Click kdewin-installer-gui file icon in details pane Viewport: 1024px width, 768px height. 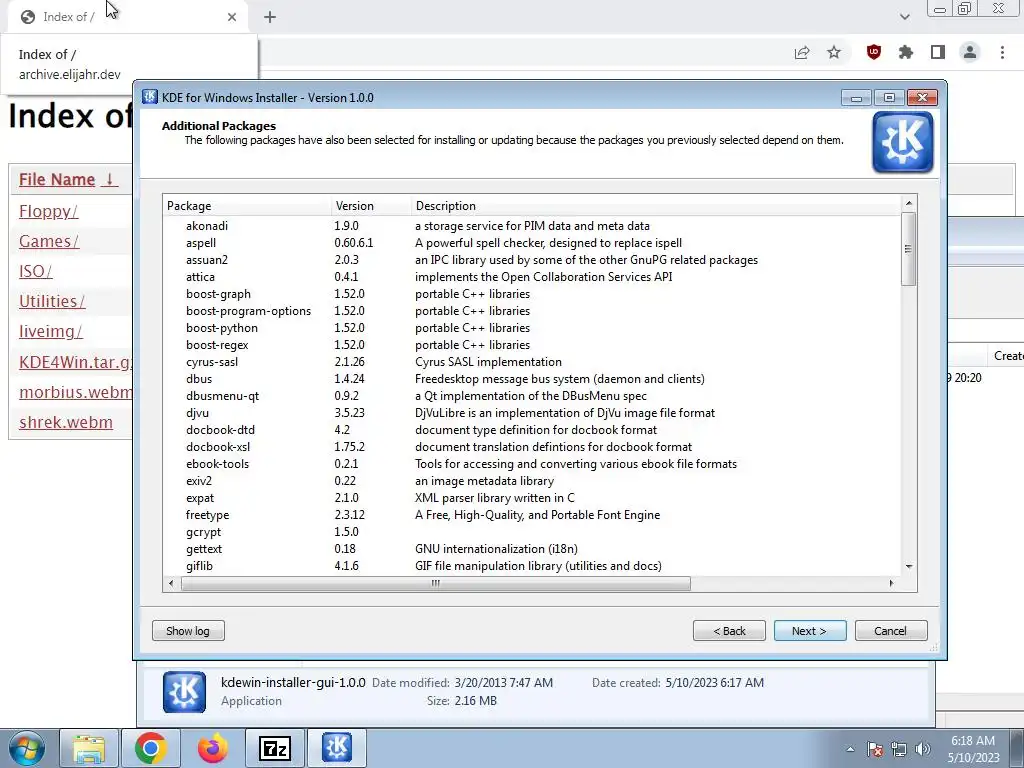coord(184,692)
